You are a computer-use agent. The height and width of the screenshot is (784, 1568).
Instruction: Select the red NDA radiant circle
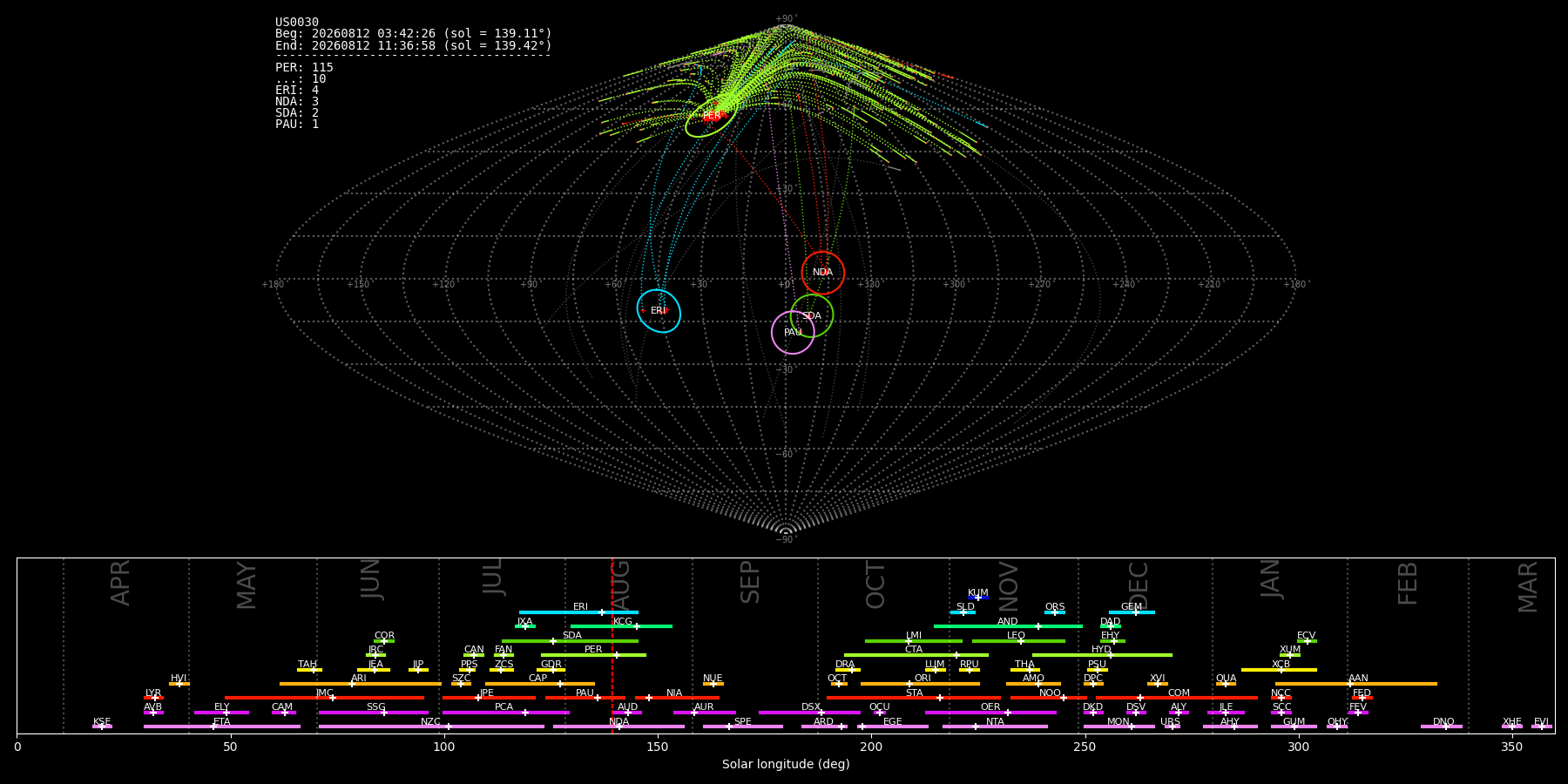[x=823, y=273]
